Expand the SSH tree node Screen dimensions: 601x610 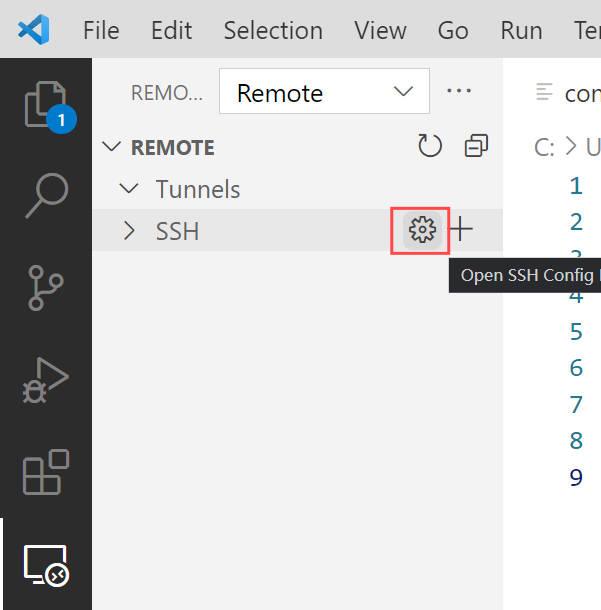click(x=129, y=231)
